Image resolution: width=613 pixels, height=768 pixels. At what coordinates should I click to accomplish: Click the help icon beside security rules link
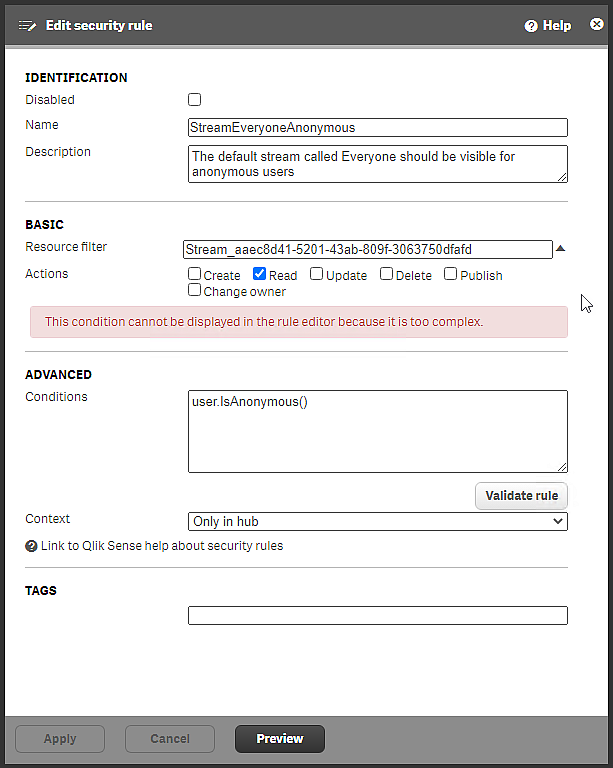click(31, 546)
